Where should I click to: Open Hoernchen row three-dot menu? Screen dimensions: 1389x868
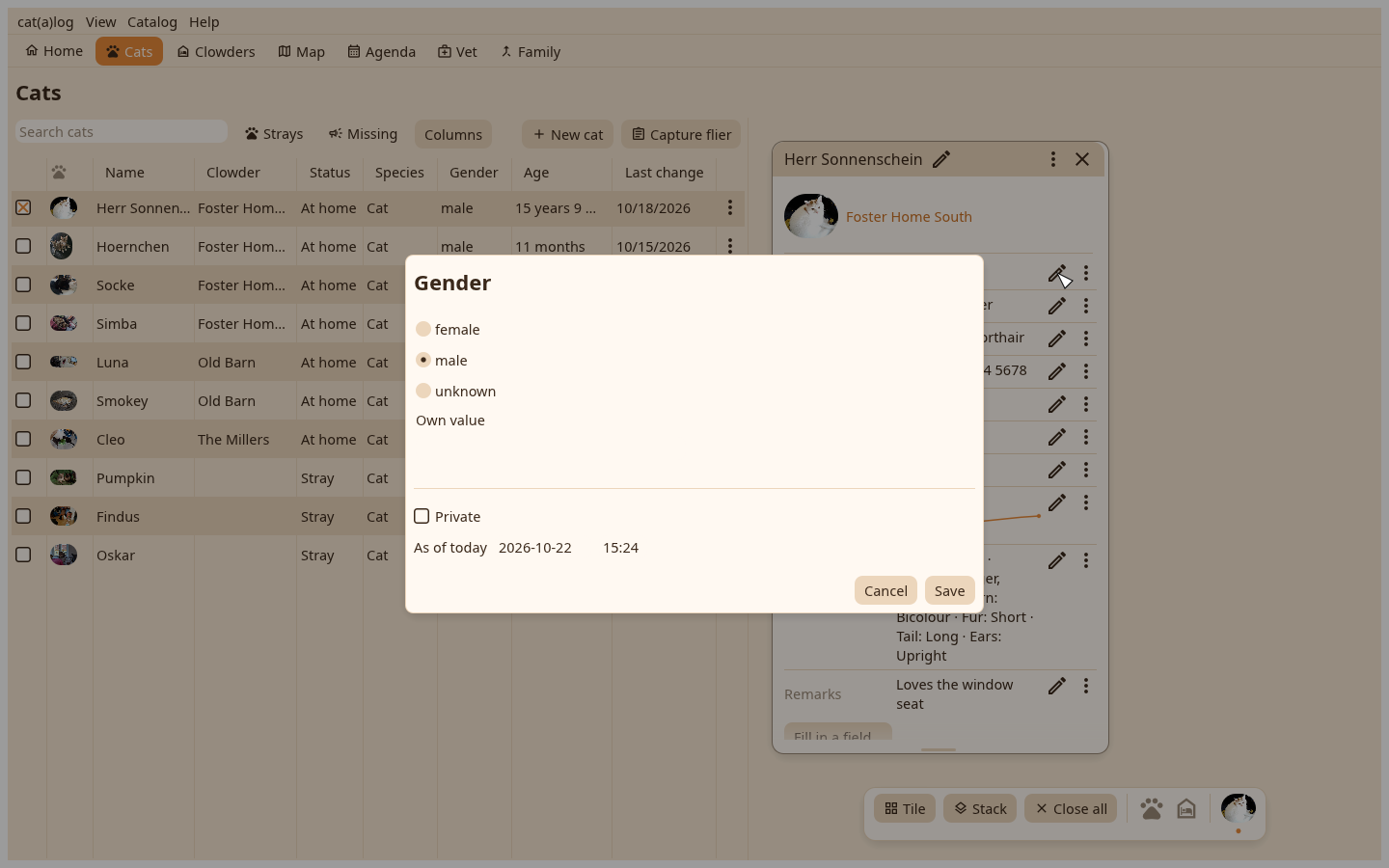coord(730,246)
